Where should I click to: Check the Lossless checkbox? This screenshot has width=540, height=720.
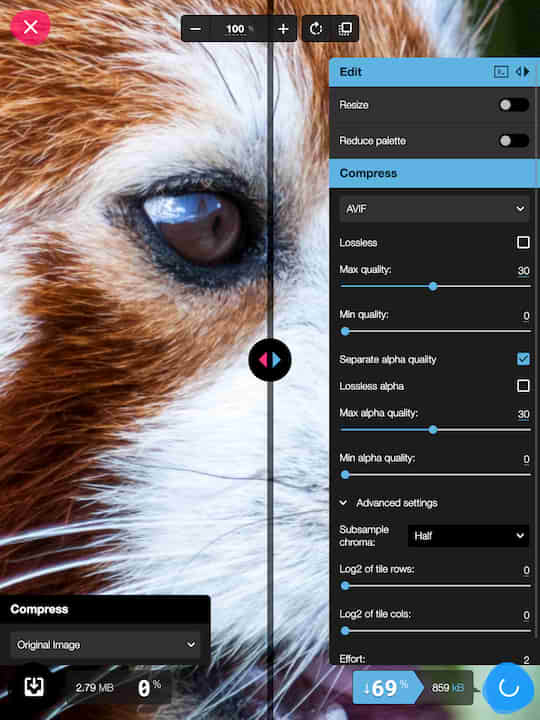coord(523,242)
